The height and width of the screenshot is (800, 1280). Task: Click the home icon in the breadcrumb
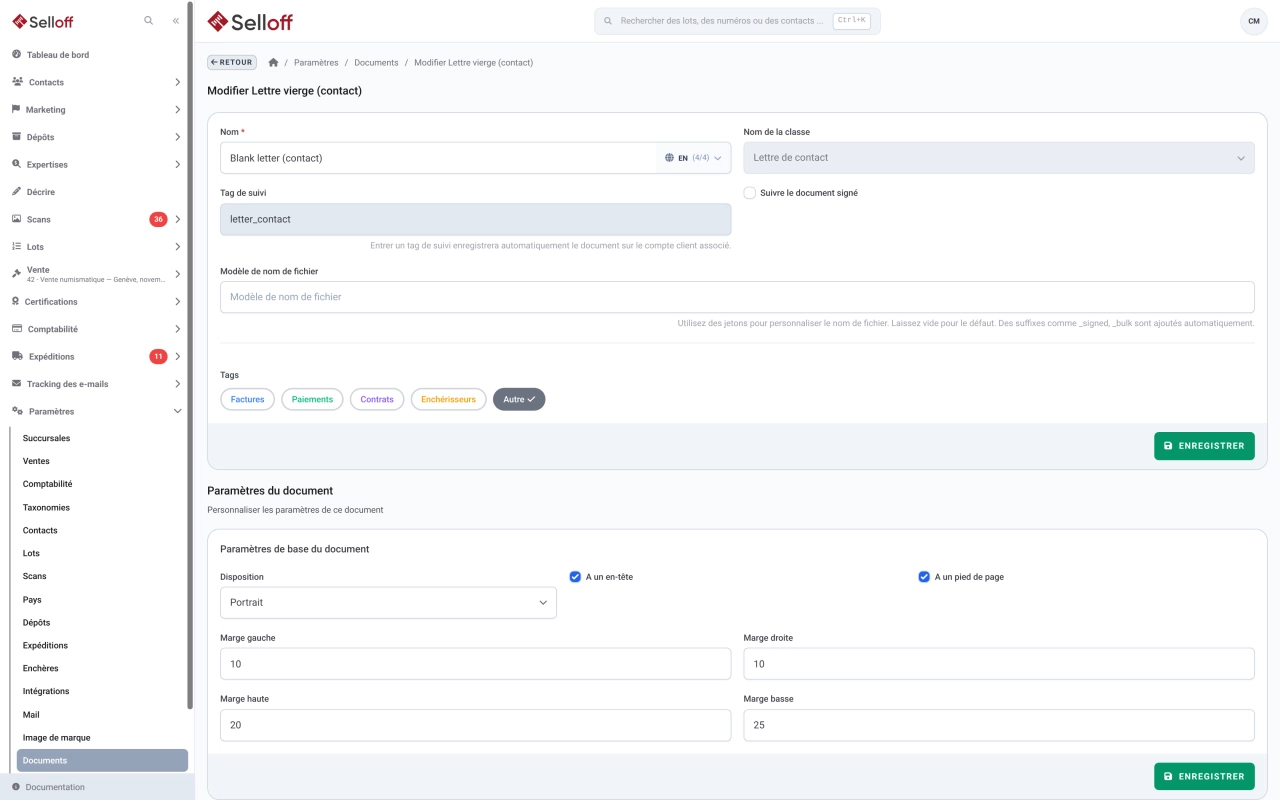point(273,62)
